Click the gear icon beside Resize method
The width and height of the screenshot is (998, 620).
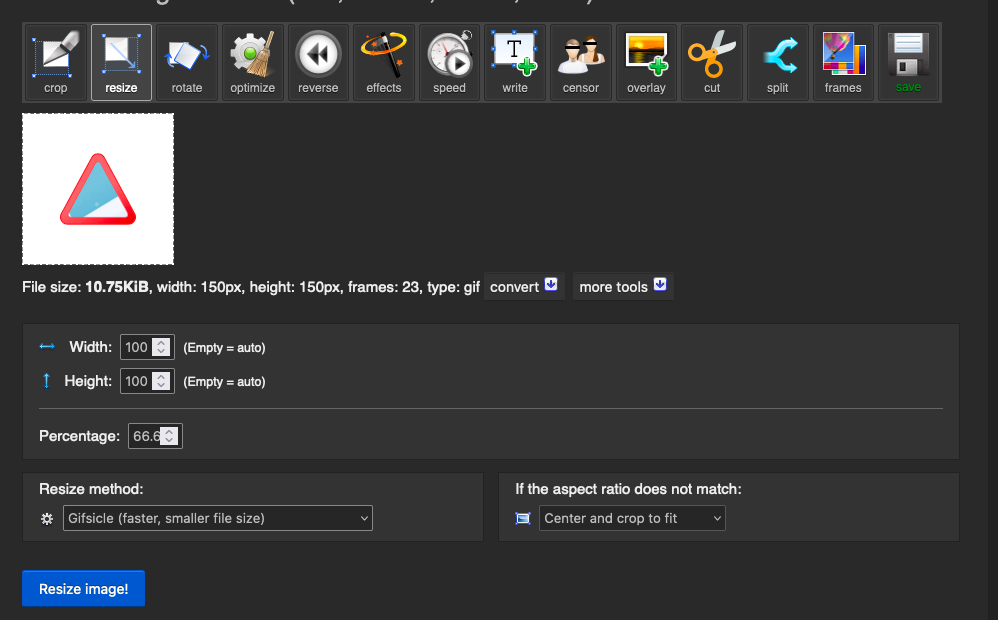click(47, 519)
